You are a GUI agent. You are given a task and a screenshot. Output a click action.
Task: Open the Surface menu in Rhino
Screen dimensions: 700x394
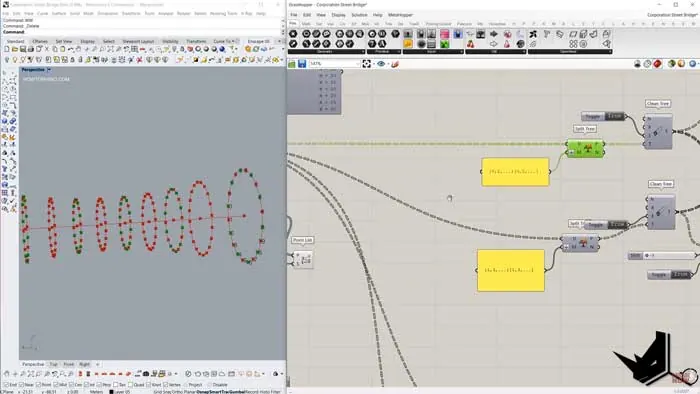(58, 13)
